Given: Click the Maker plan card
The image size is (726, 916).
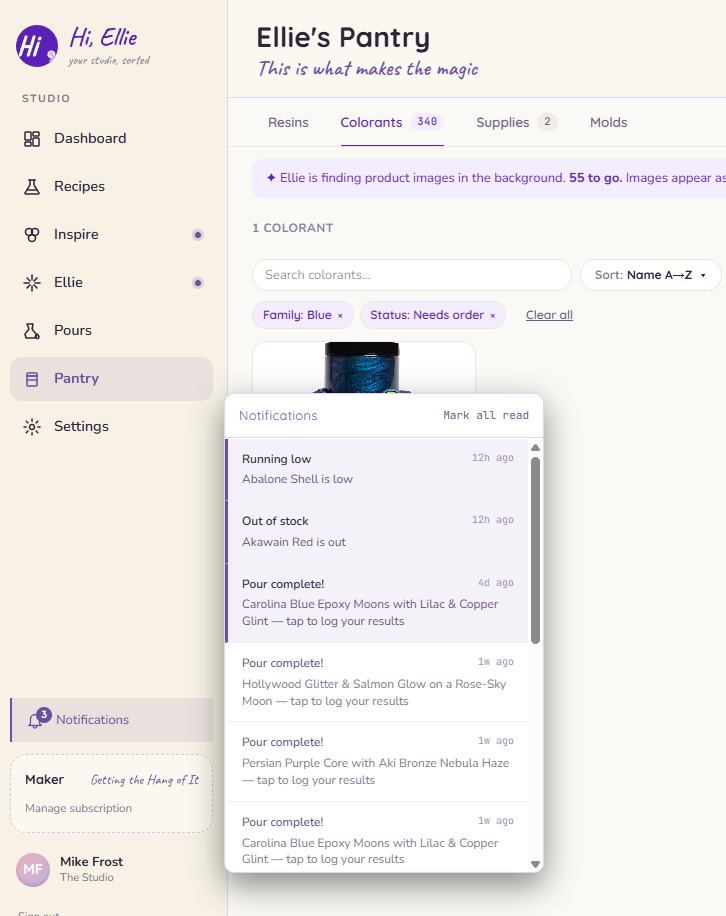Looking at the screenshot, I should pyautogui.click(x=112, y=793).
